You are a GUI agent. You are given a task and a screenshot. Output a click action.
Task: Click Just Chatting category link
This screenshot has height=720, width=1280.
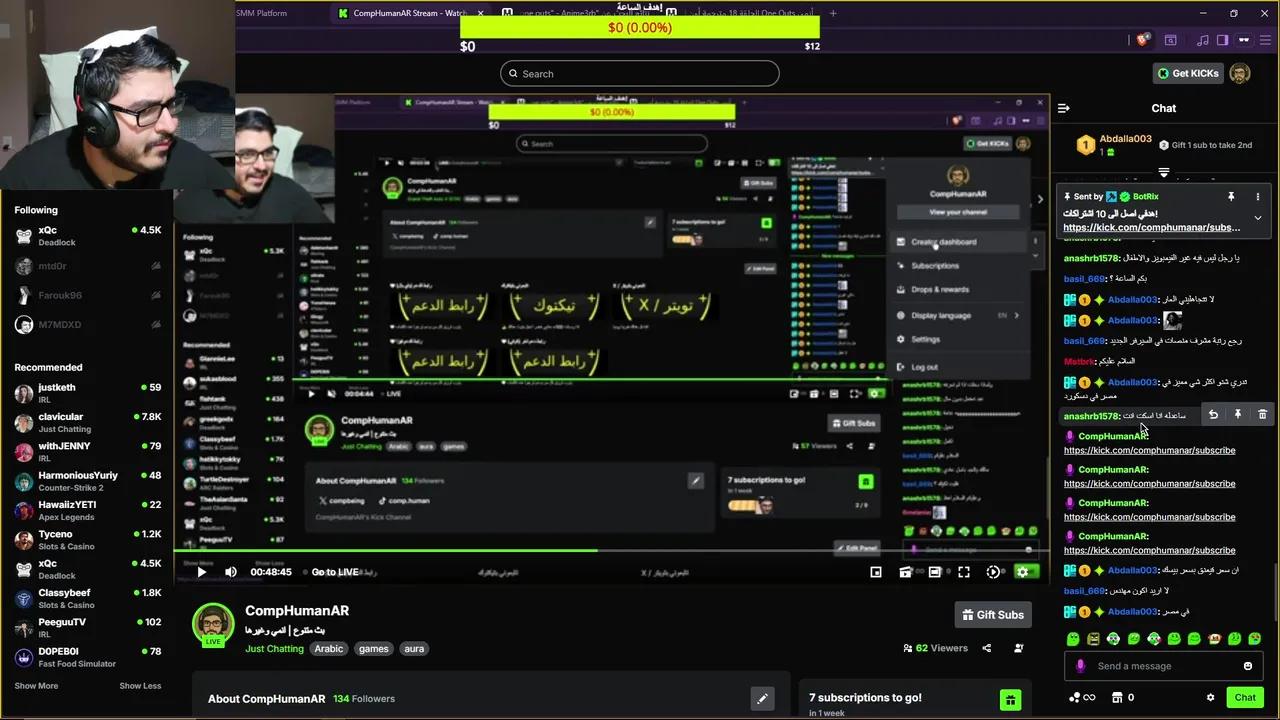pyautogui.click(x=274, y=649)
